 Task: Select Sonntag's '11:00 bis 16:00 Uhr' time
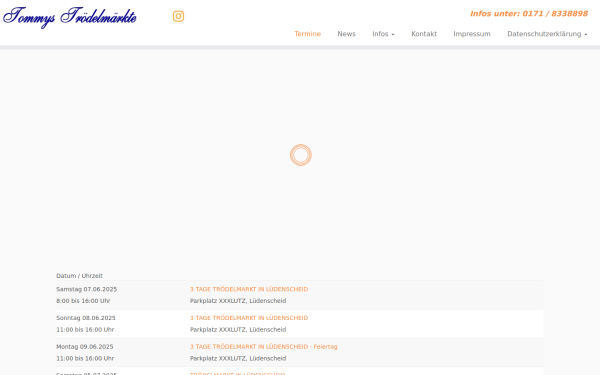click(x=85, y=329)
